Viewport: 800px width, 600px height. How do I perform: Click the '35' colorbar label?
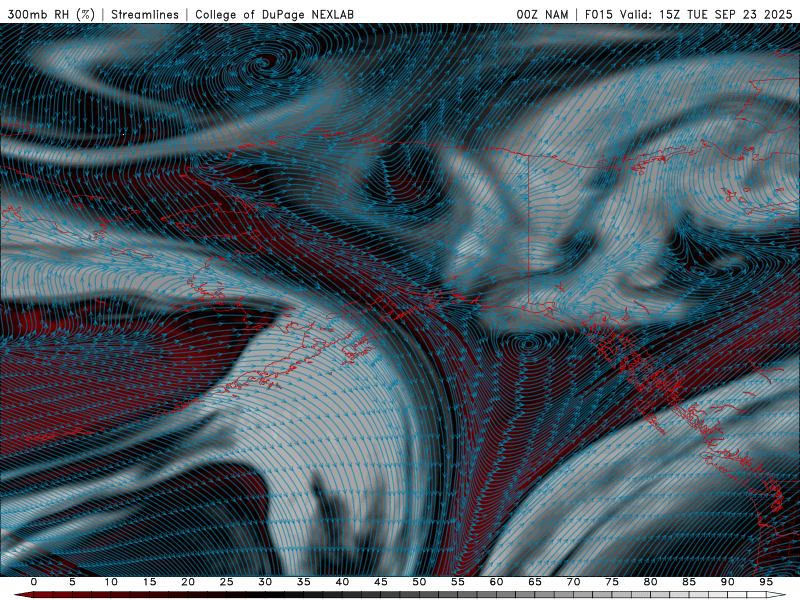[304, 582]
